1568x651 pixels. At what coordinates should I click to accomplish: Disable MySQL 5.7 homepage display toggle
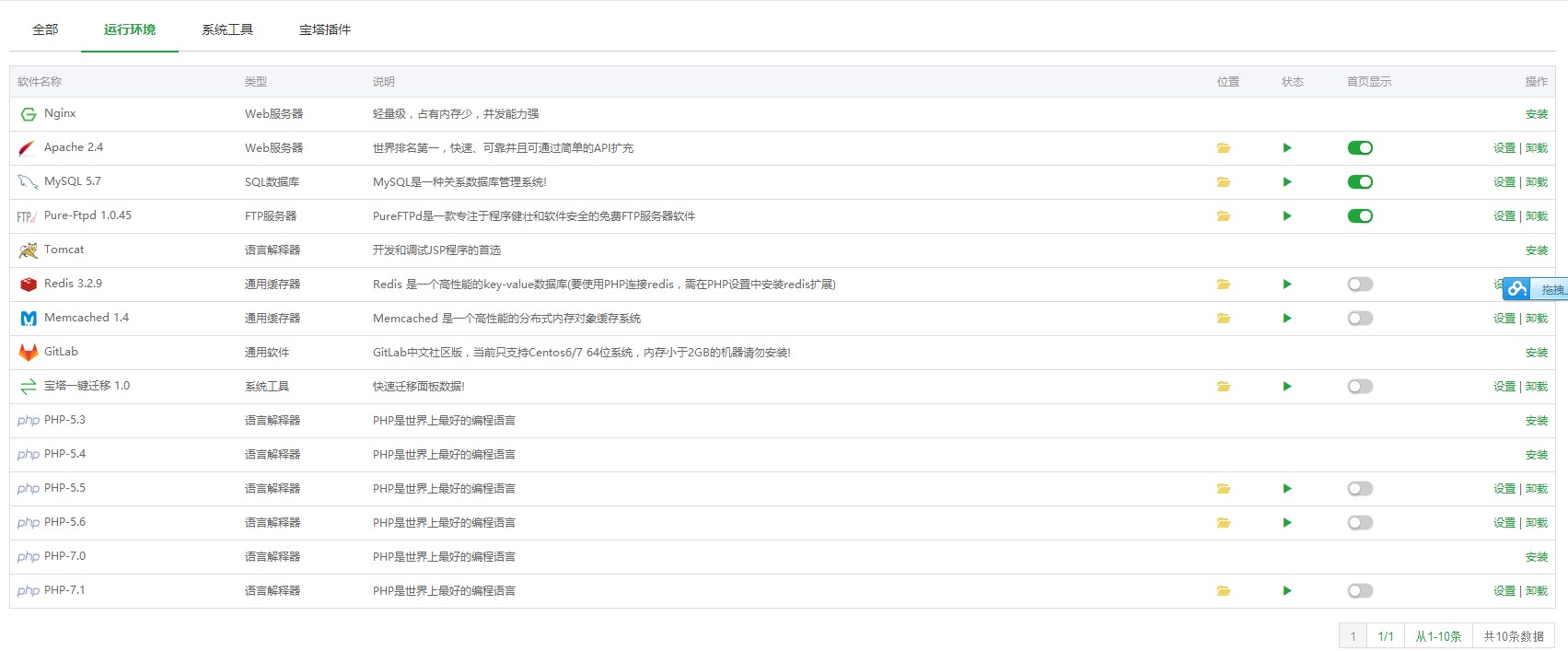coord(1360,182)
